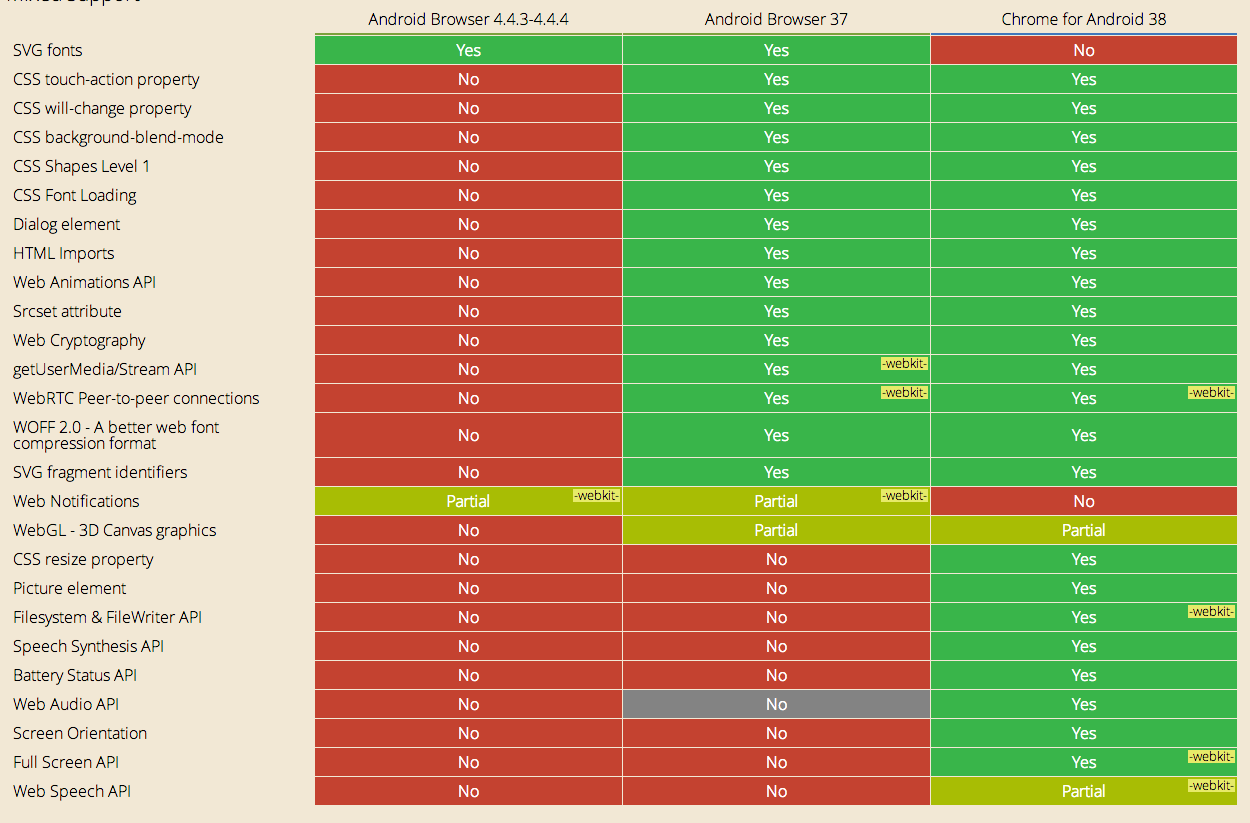The width and height of the screenshot is (1250, 823).
Task: Click the Chrome for Android 38 column header
Action: 1084,19
